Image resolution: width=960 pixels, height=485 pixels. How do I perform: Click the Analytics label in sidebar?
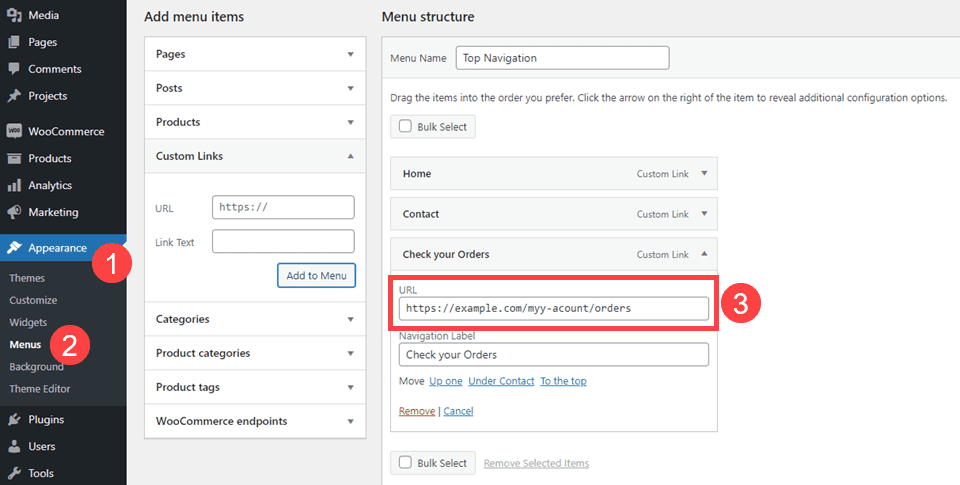point(50,186)
